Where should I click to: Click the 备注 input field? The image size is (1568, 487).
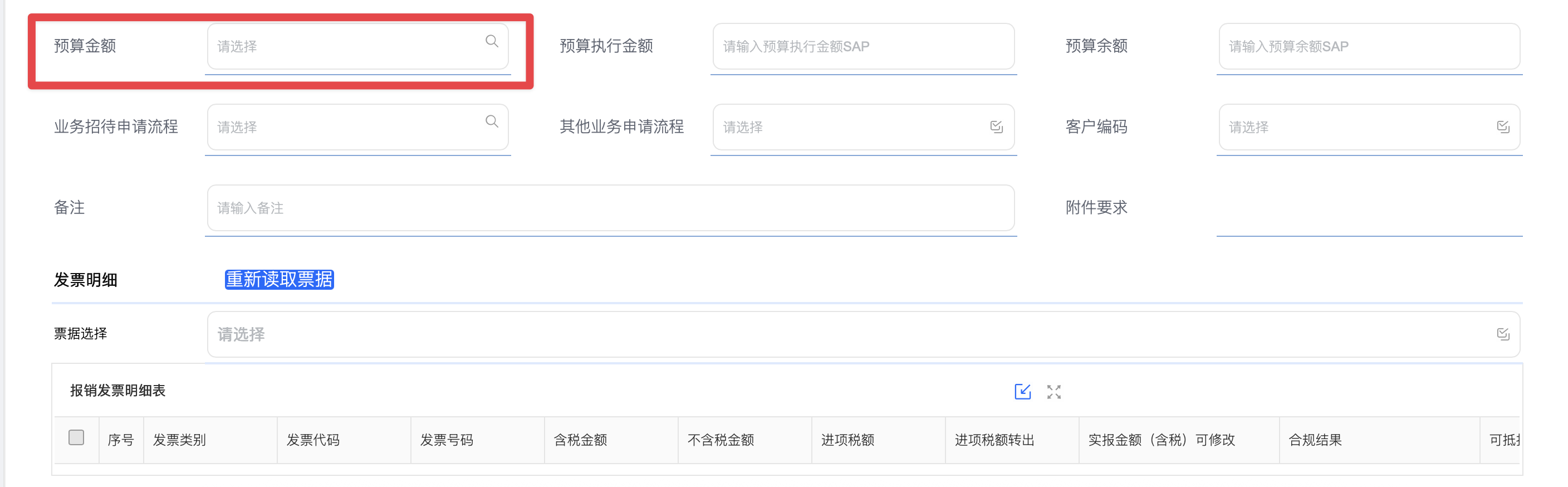pos(610,208)
